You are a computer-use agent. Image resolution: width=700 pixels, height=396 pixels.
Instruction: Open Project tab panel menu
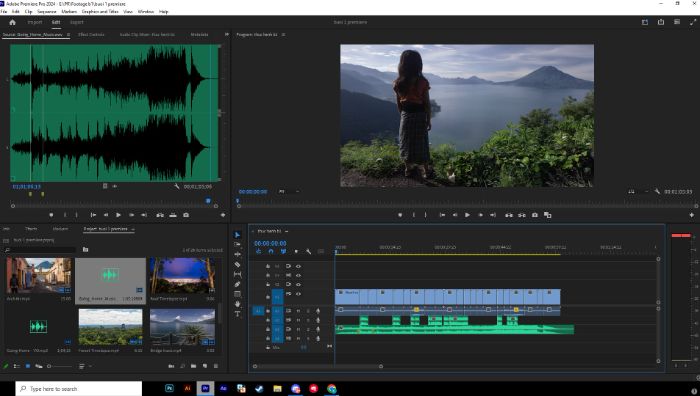(133, 229)
